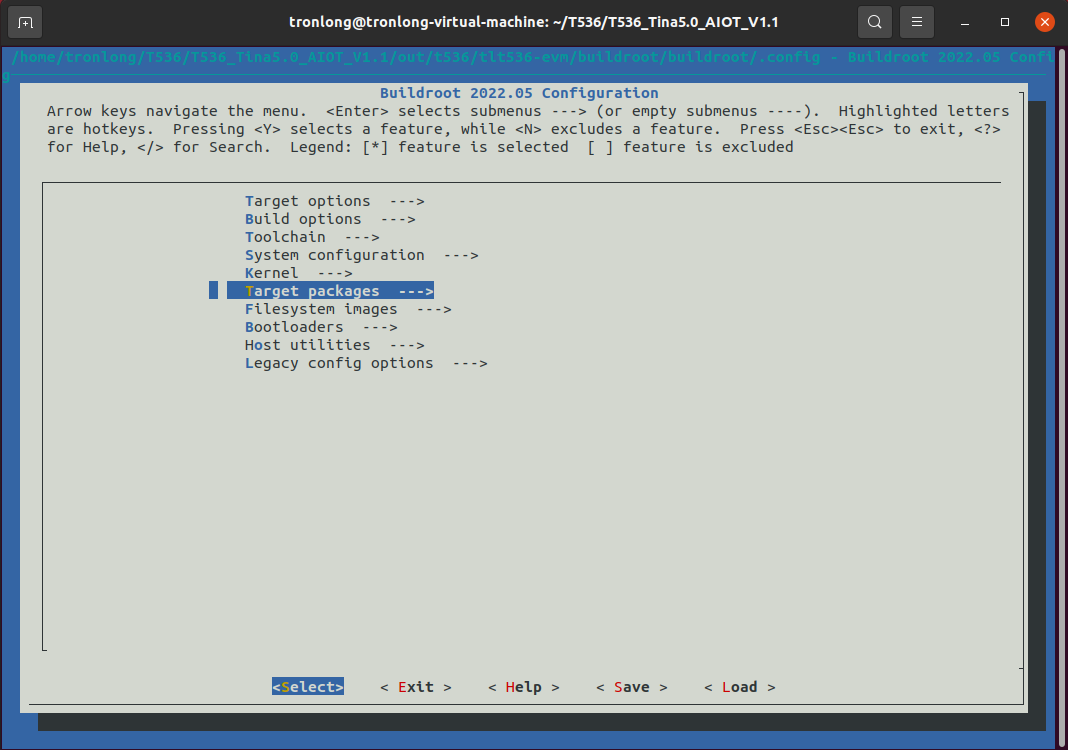1068x750 pixels.
Task: Select highlighted Target packages entry
Action: tap(330, 291)
